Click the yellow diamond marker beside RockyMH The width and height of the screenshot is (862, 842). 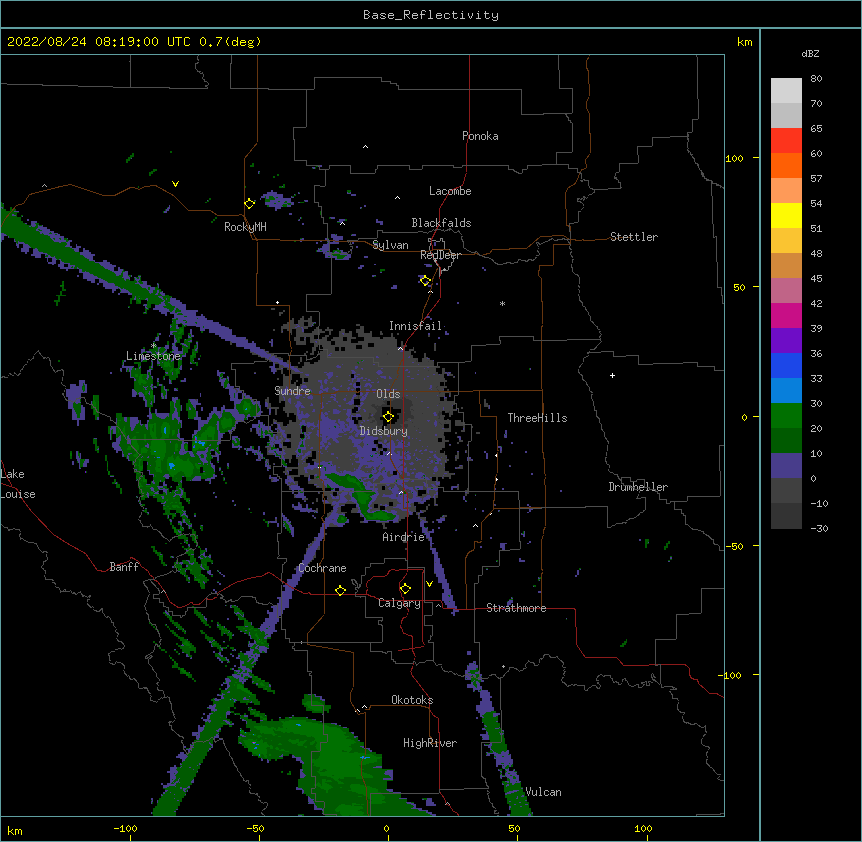pyautogui.click(x=250, y=204)
